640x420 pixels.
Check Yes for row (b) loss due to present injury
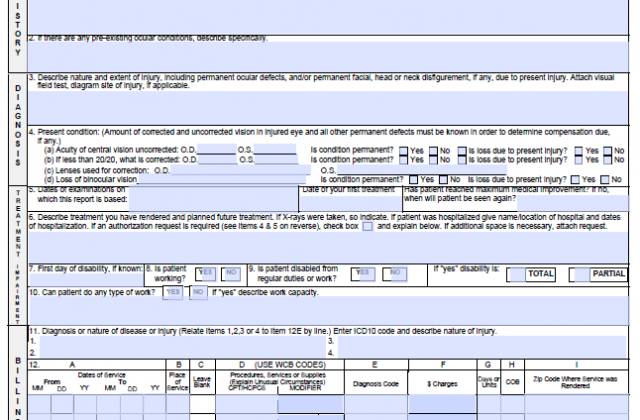click(579, 160)
